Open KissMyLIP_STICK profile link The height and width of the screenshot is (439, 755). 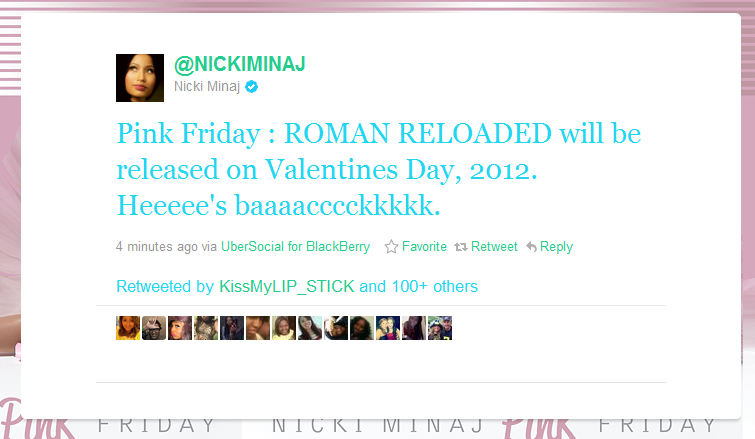(x=286, y=286)
